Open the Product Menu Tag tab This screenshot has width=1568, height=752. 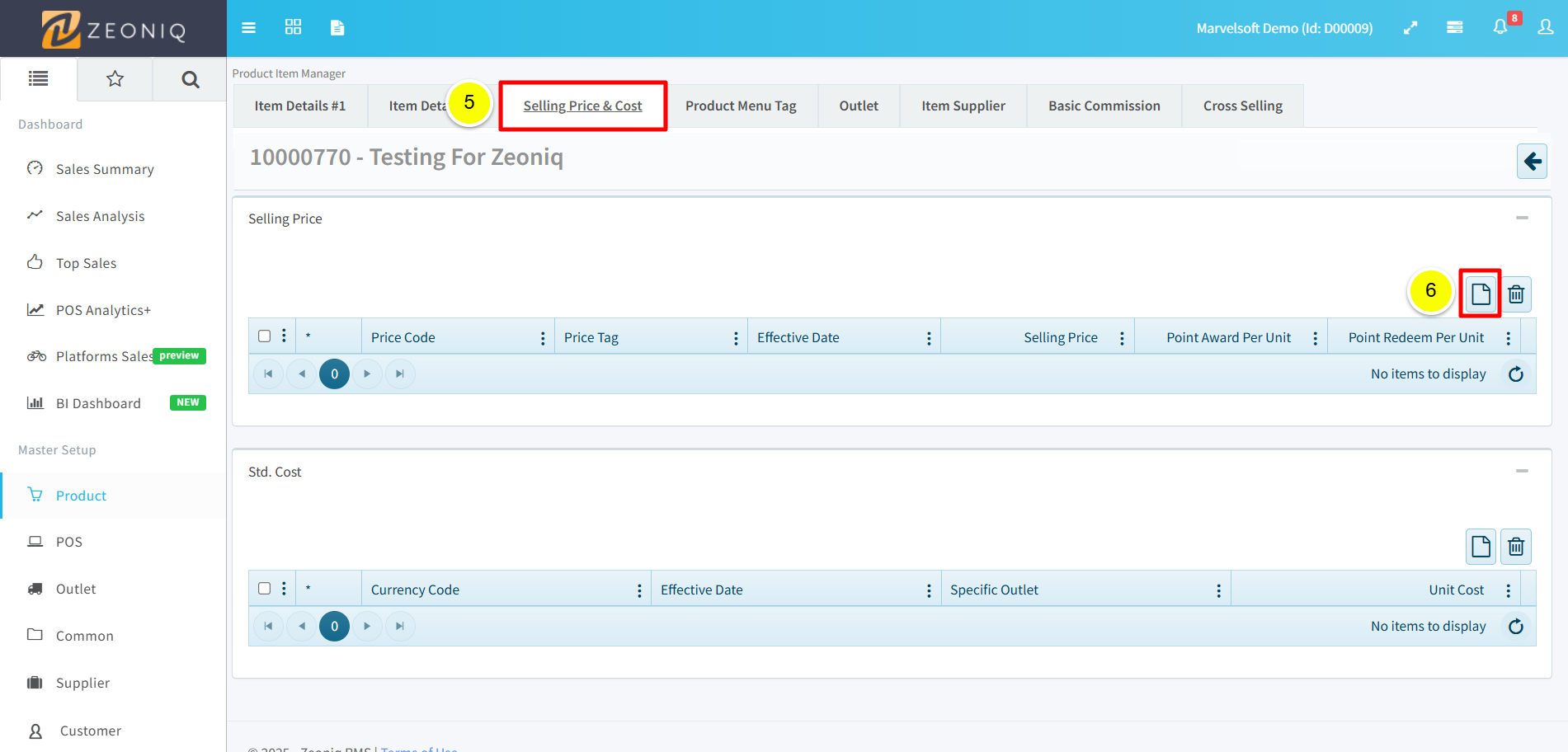[741, 106]
